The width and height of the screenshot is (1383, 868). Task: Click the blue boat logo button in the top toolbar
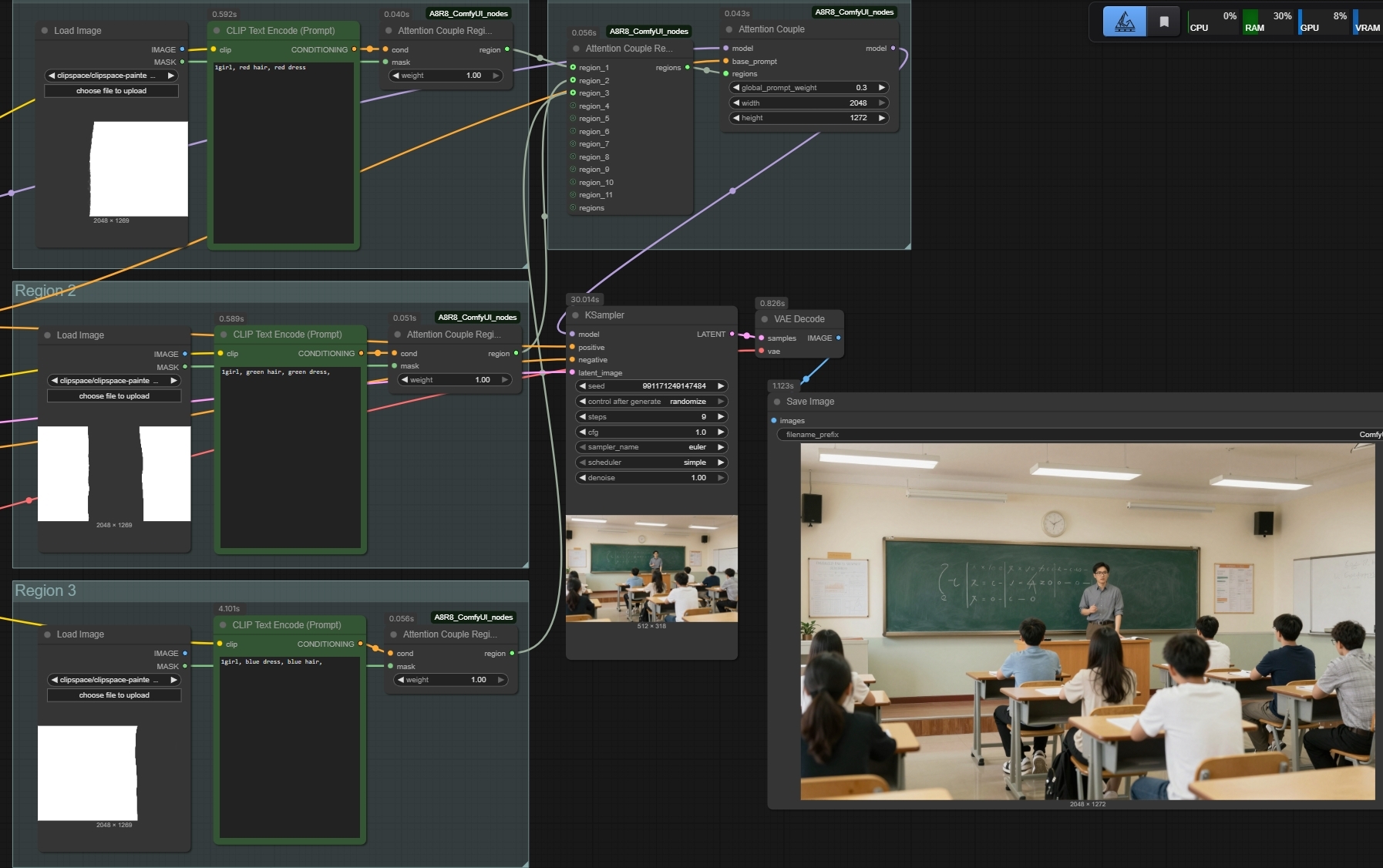click(x=1125, y=22)
